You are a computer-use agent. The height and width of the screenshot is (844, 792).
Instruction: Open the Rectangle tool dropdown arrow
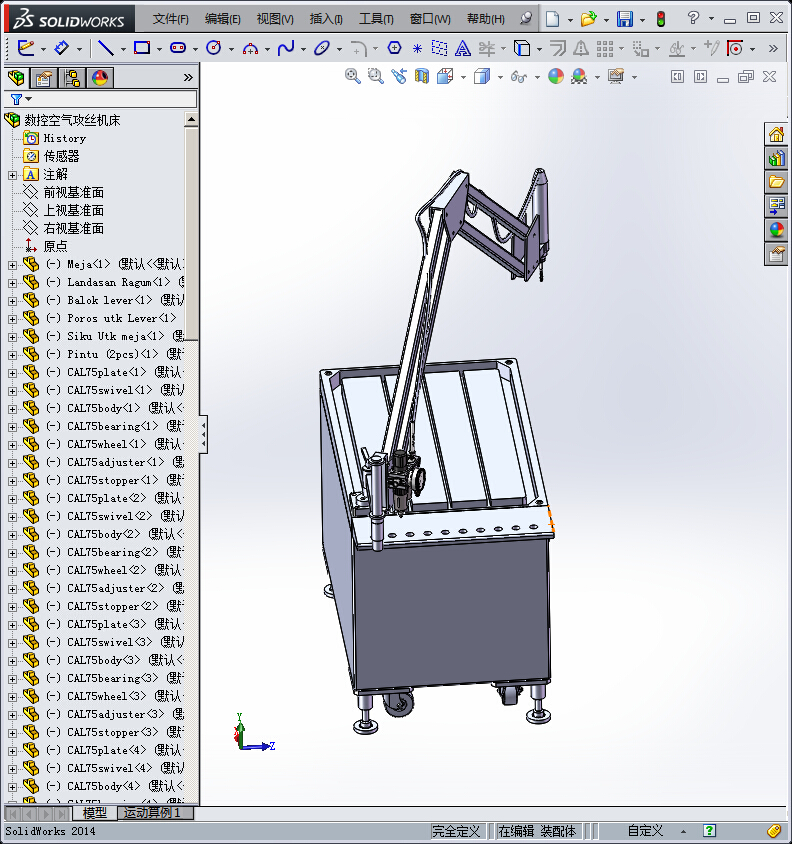pos(159,50)
